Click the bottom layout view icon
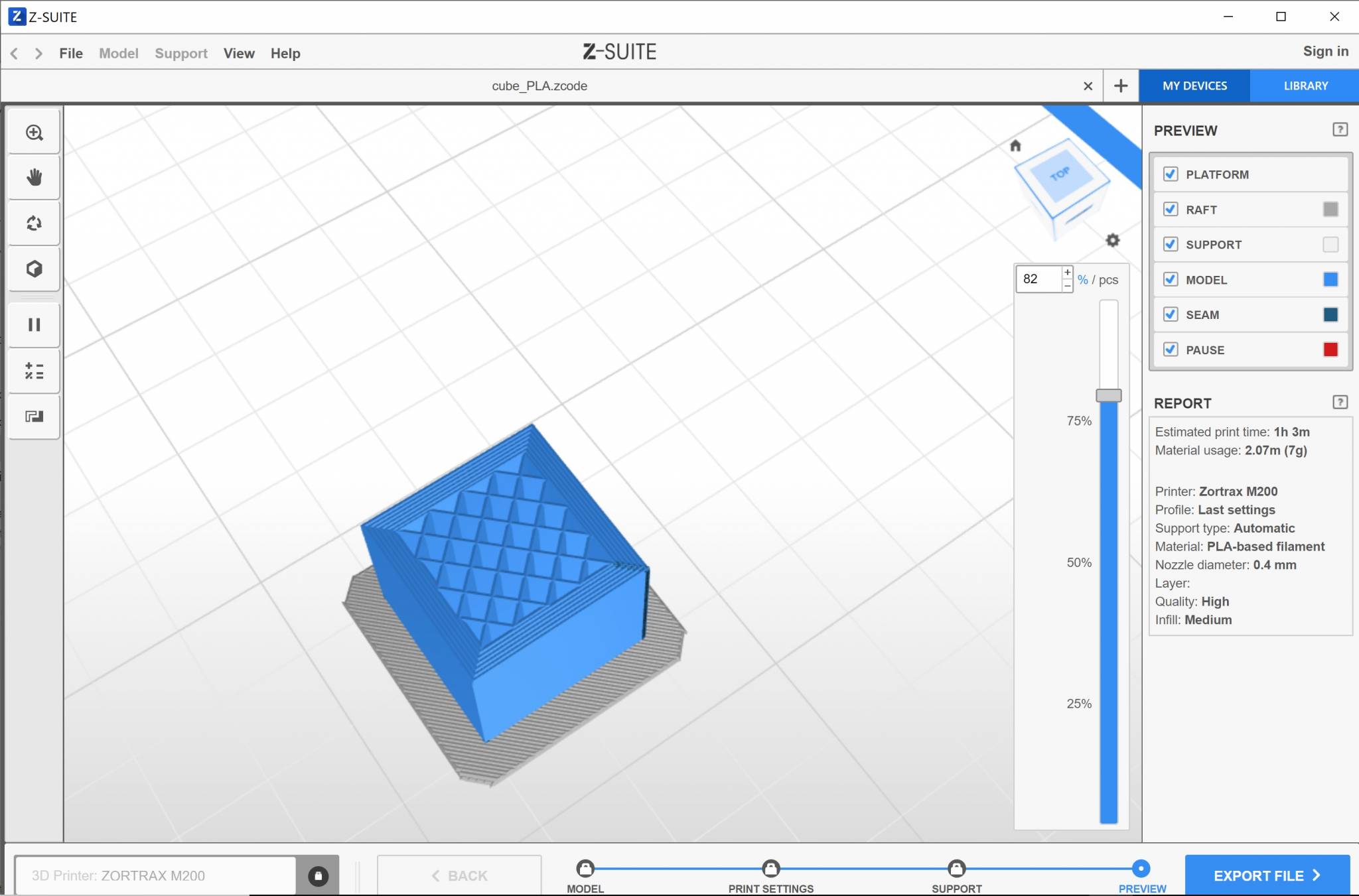This screenshot has height=896, width=1359. point(35,416)
